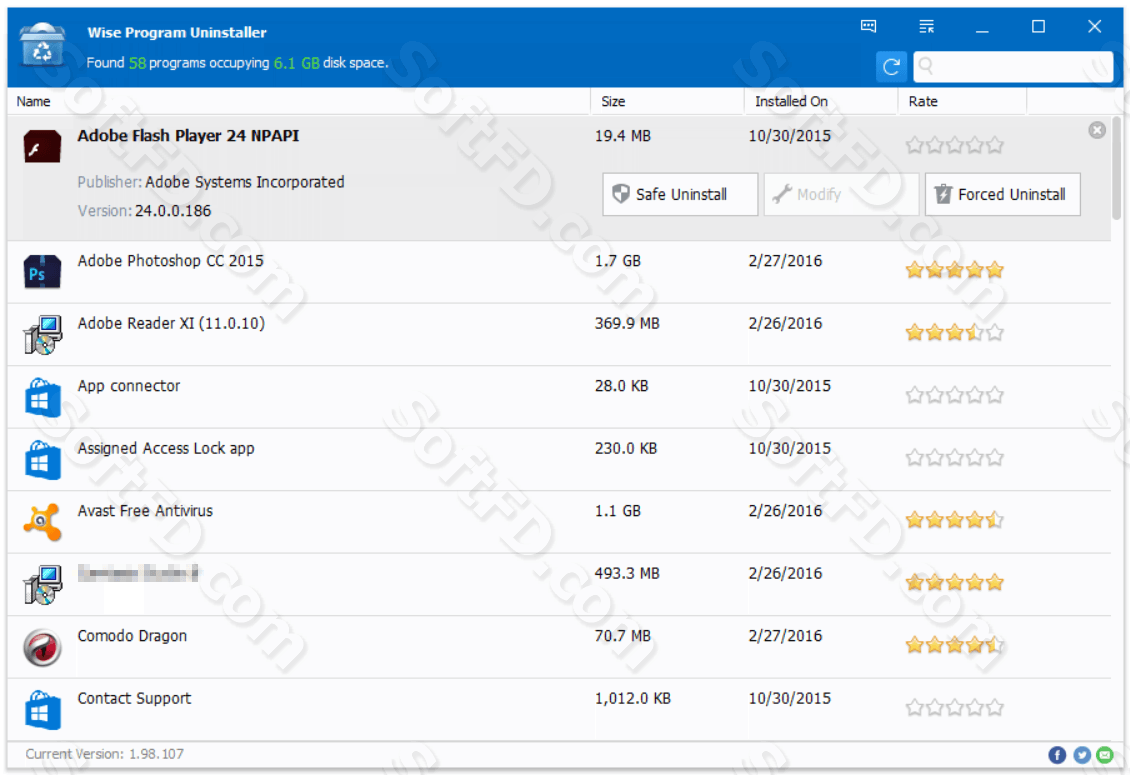The image size is (1130, 775).
Task: Click the Comodo Dragon browser icon
Action: click(x=42, y=647)
